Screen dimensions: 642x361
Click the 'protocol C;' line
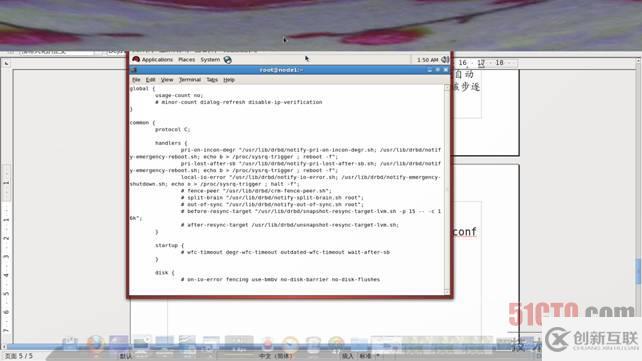172,129
